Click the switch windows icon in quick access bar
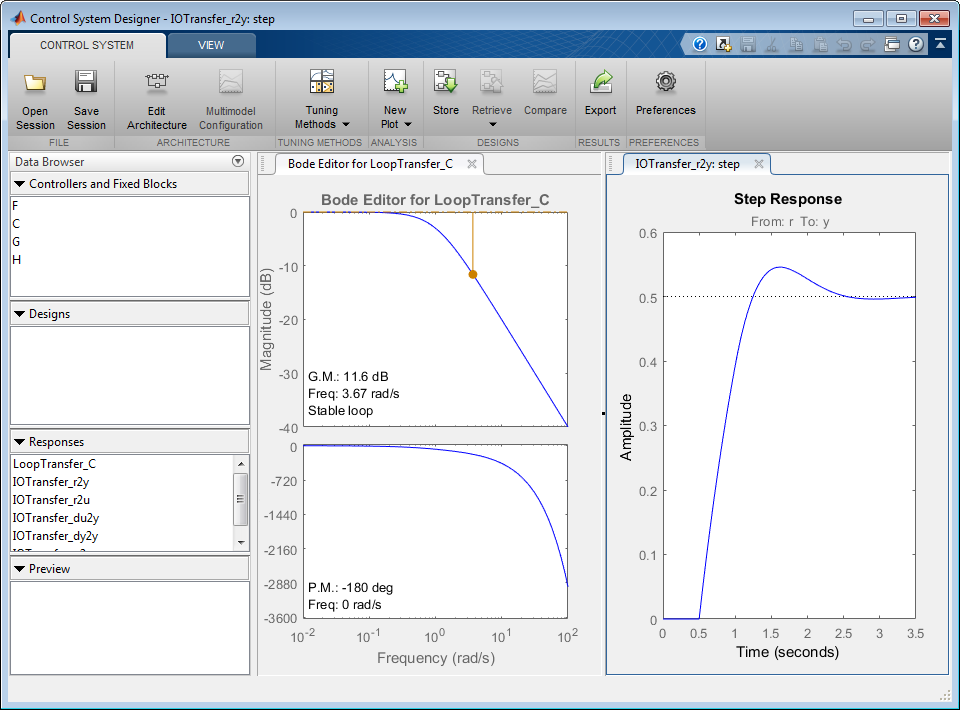The height and width of the screenshot is (710, 960). click(893, 45)
